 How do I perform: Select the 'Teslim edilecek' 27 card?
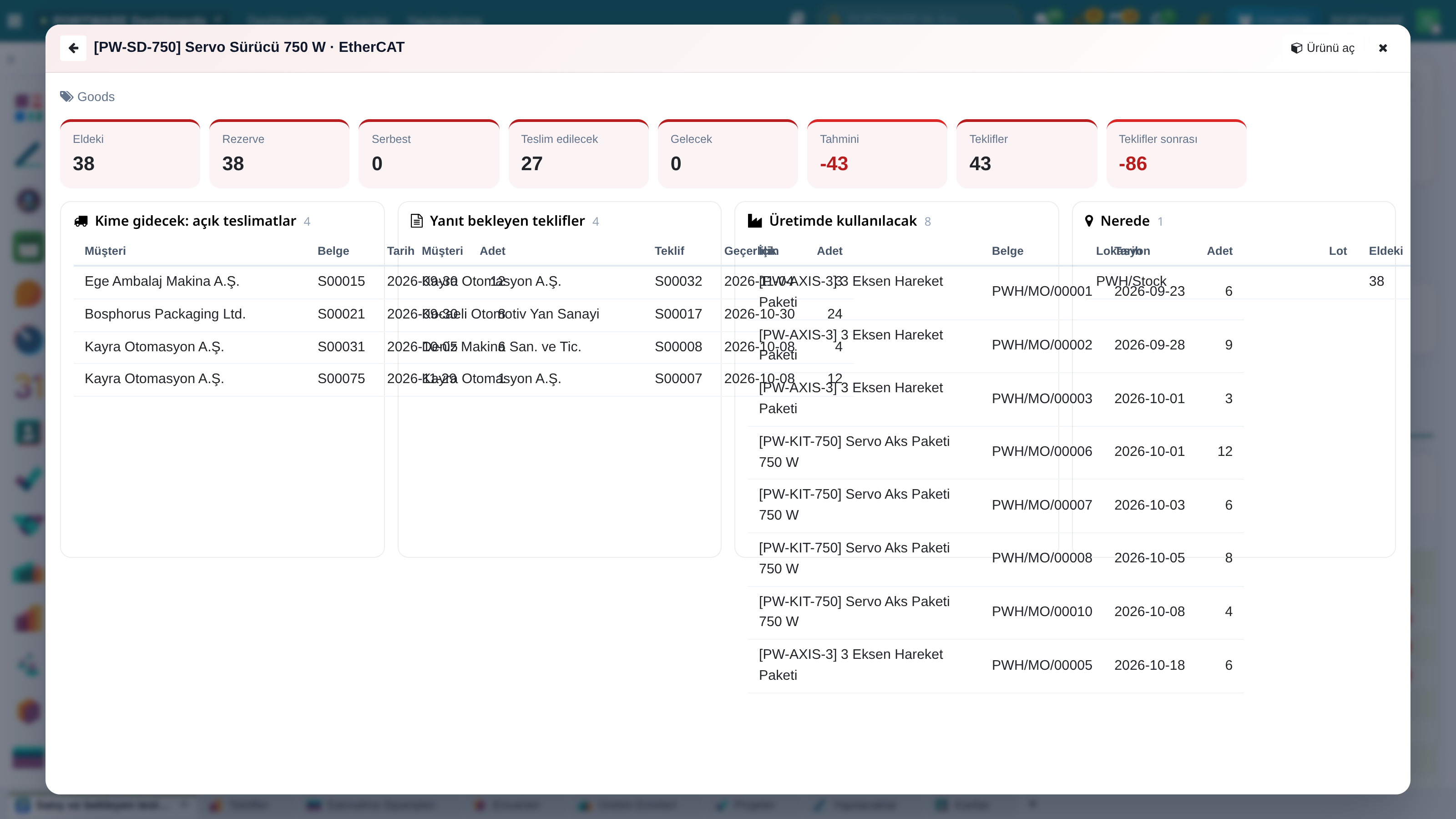[578, 154]
